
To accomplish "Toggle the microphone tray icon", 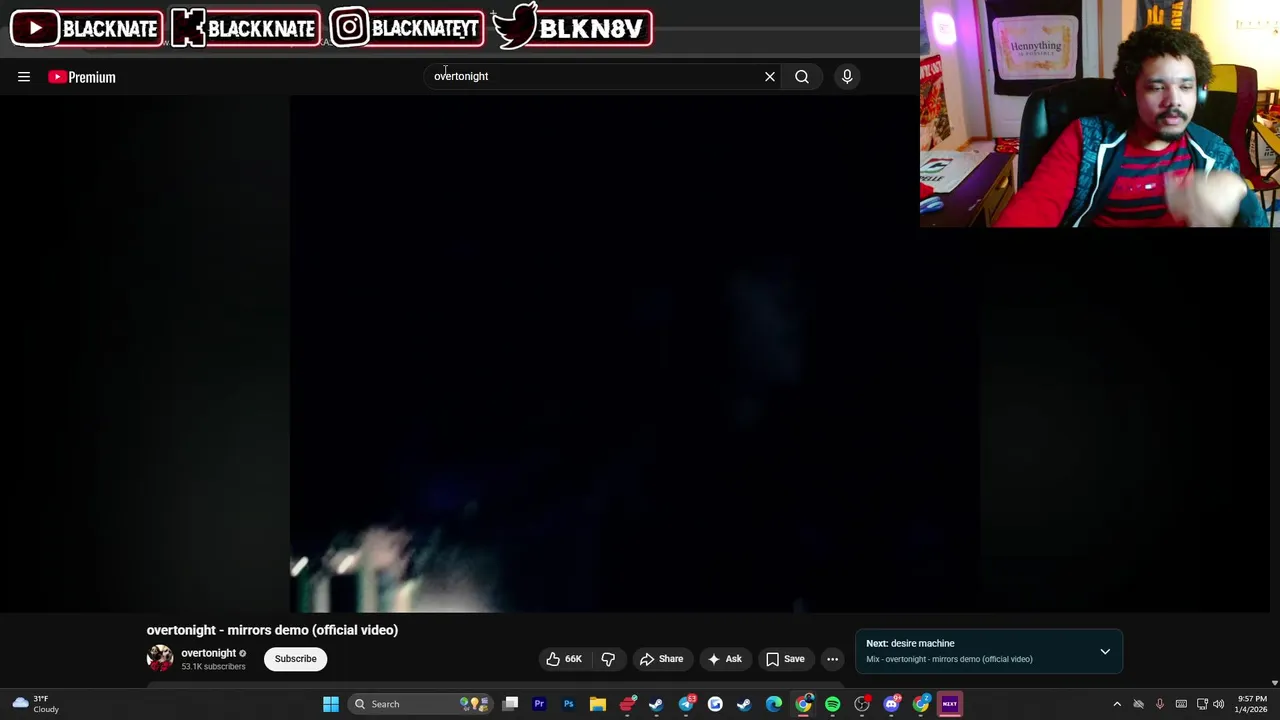I will 1160,704.
